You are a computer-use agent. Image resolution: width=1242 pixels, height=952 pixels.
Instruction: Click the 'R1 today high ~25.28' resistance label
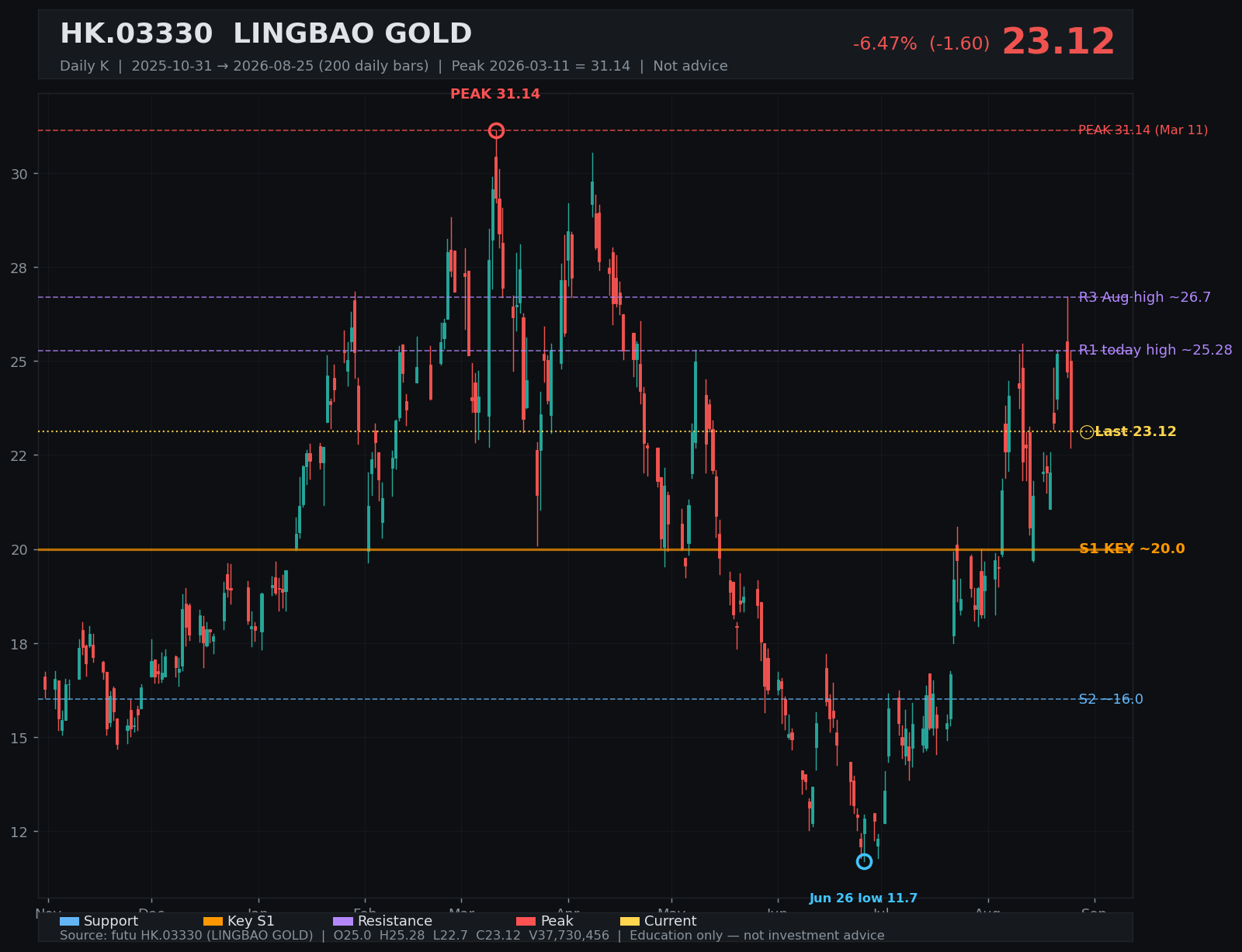(1156, 350)
